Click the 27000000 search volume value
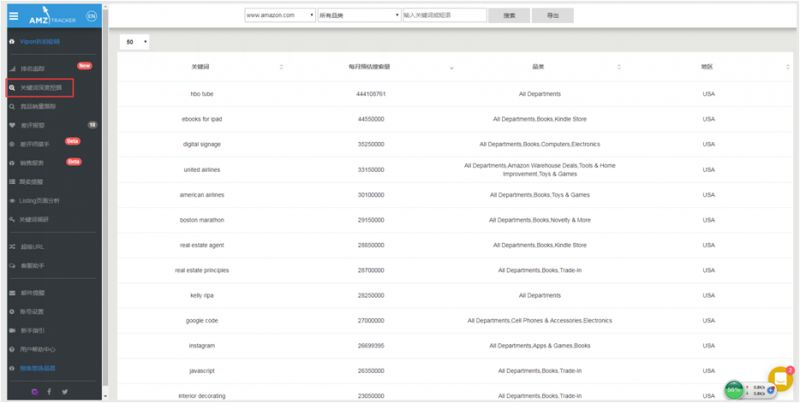 [371, 321]
